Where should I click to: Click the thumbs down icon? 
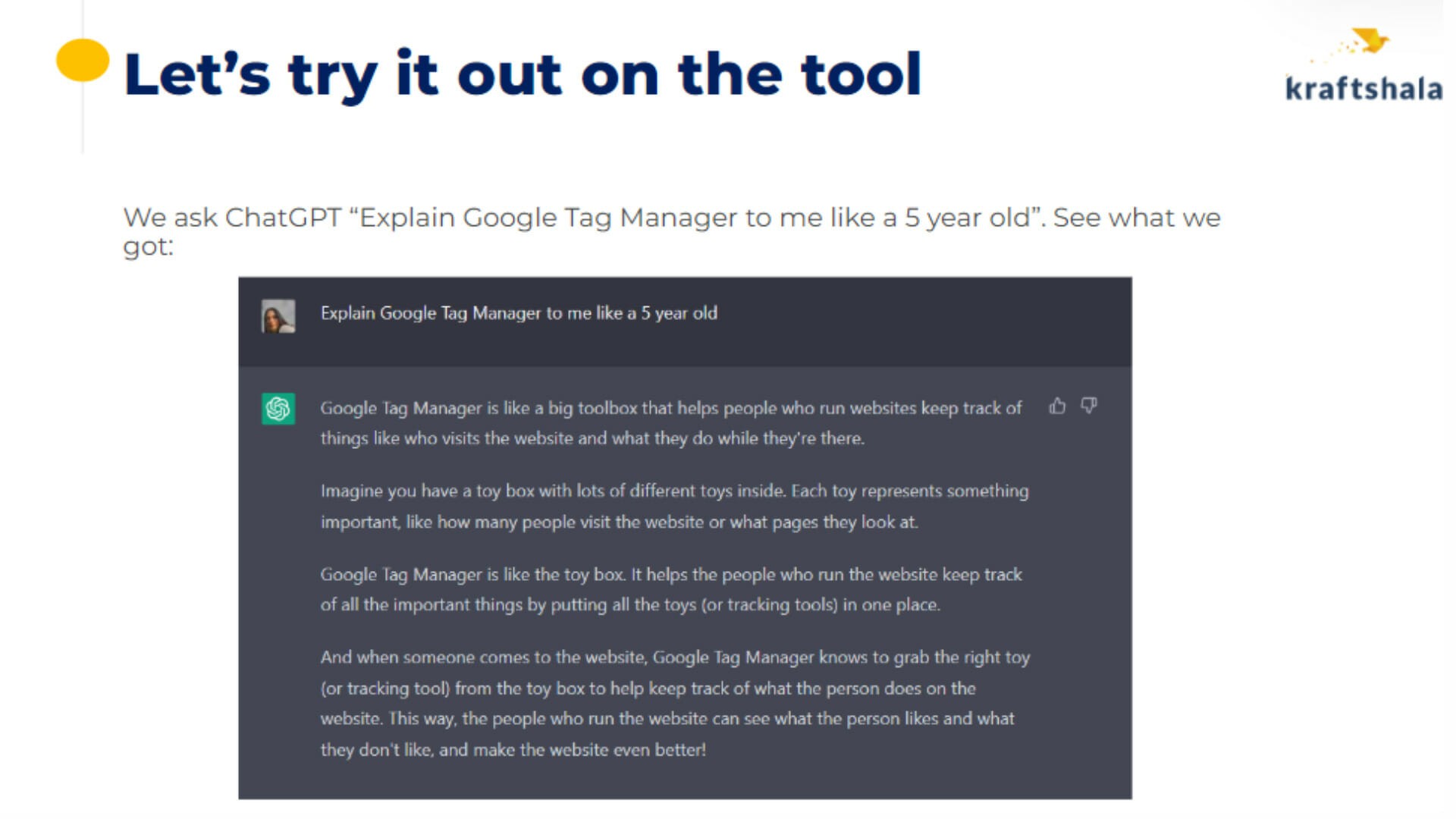[1089, 406]
